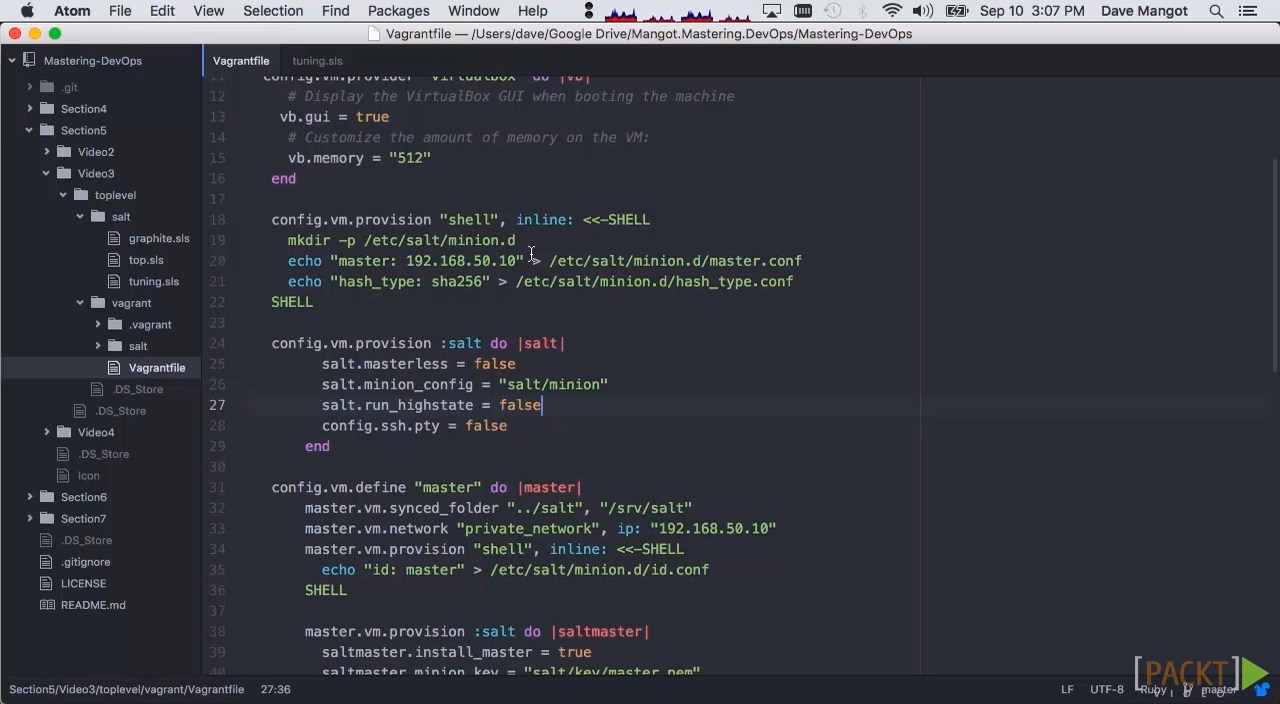The height and width of the screenshot is (704, 1280).
Task: Expand the Section6 folder
Action: 30,497
